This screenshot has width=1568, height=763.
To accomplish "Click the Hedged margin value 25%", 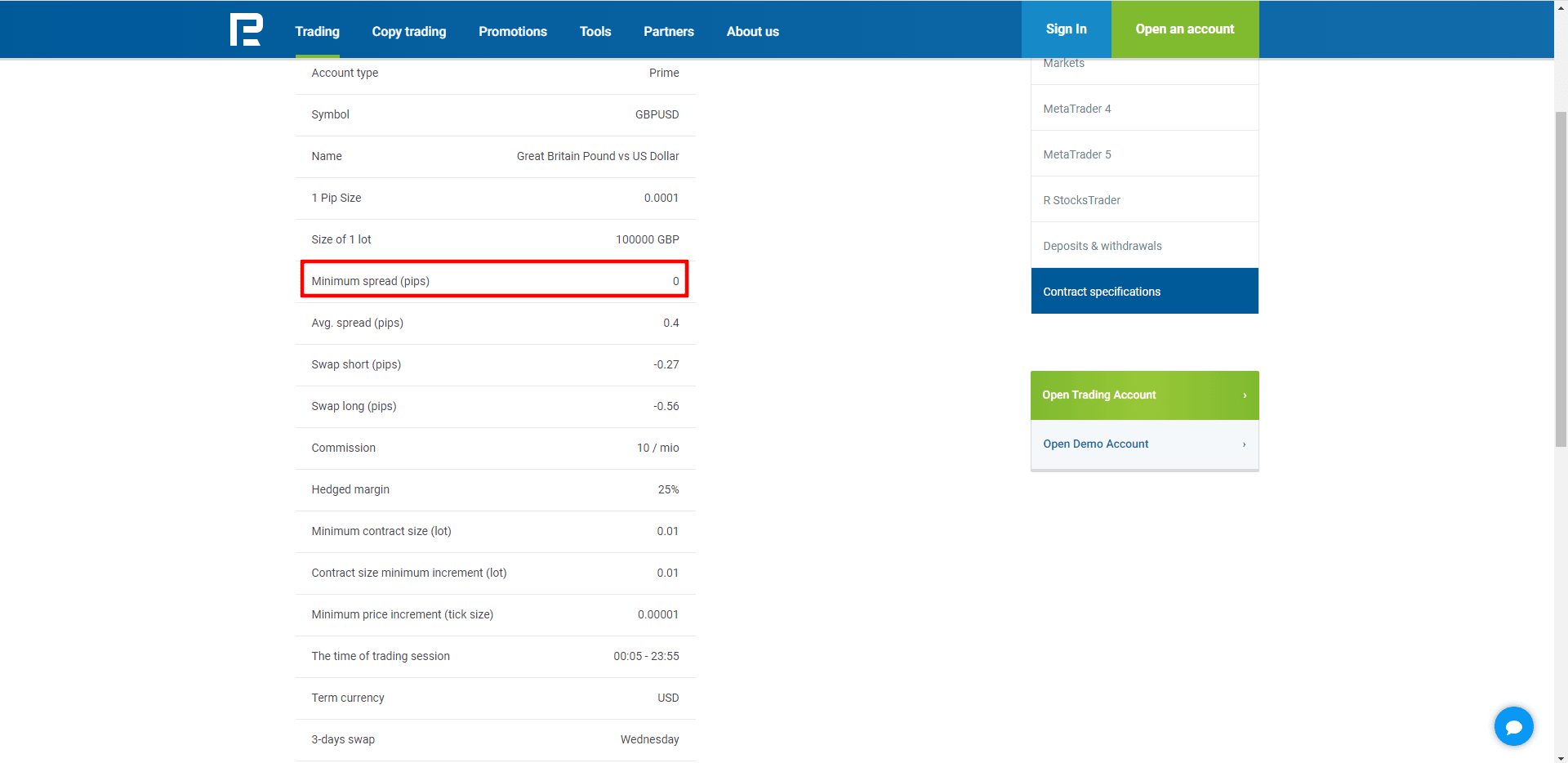I will point(669,489).
